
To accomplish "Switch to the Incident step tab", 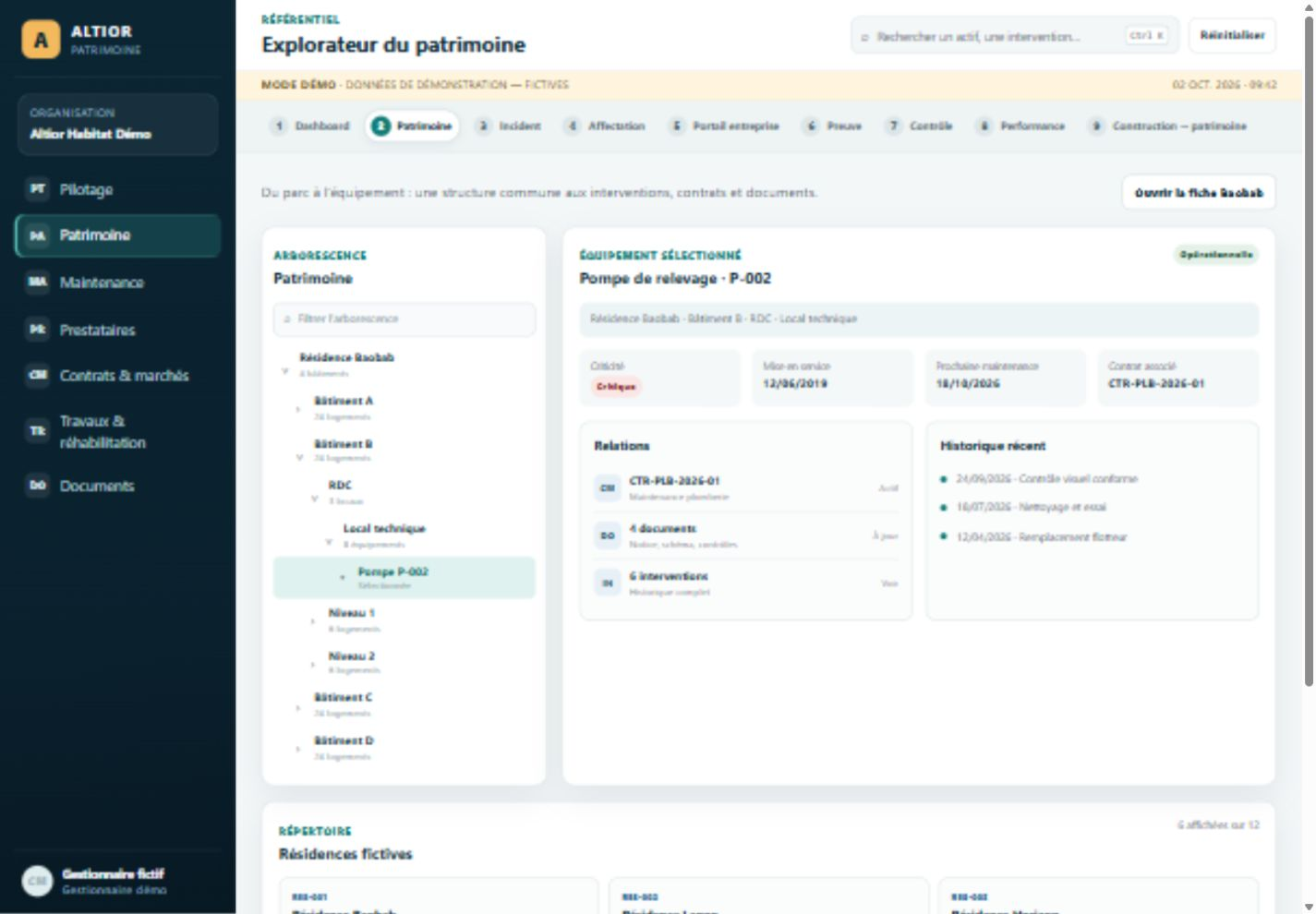I will click(x=509, y=126).
